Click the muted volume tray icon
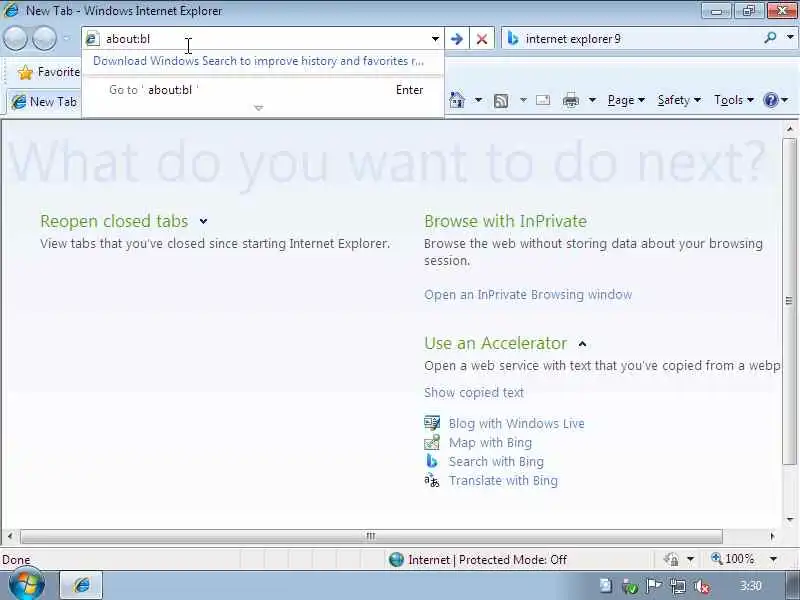 703,586
